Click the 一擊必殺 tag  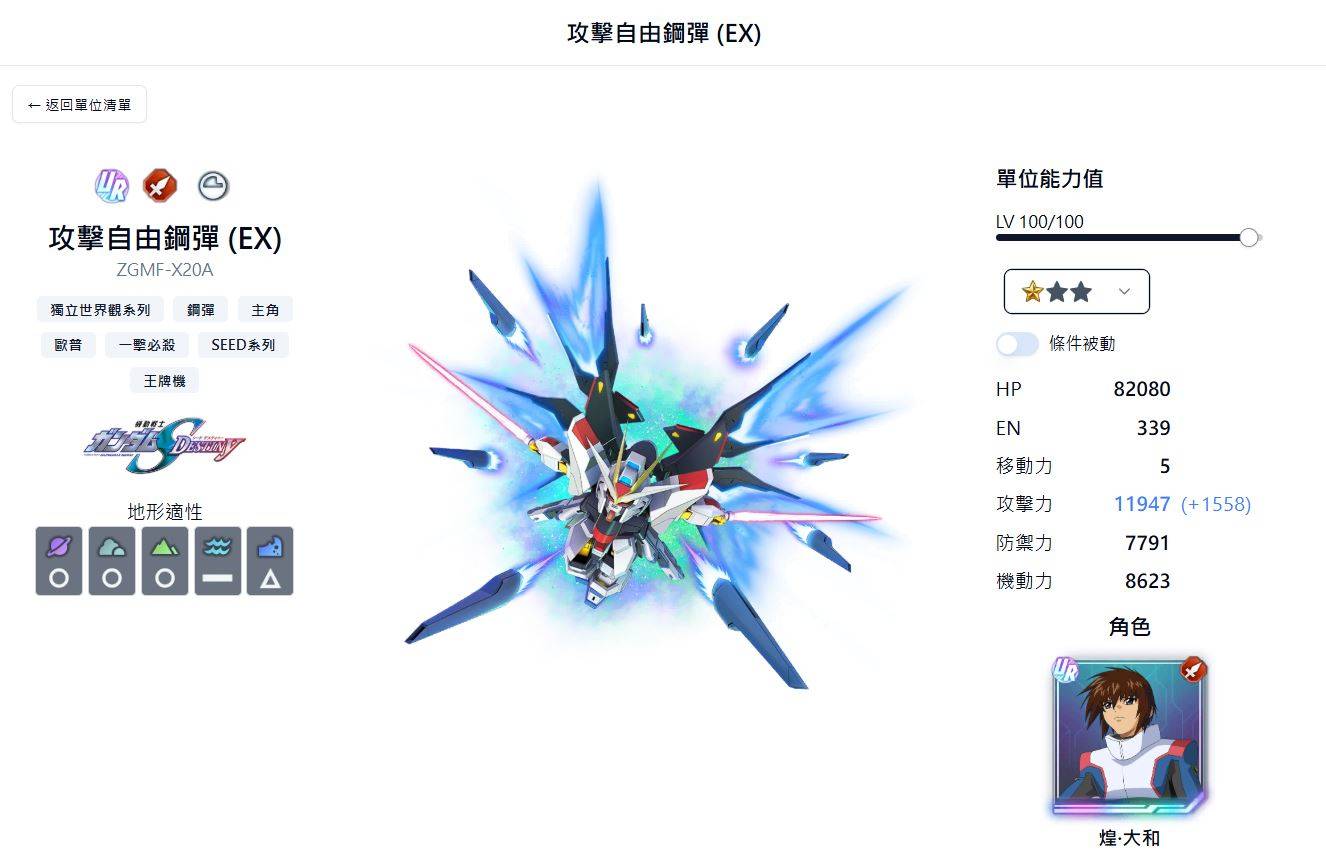tap(147, 345)
